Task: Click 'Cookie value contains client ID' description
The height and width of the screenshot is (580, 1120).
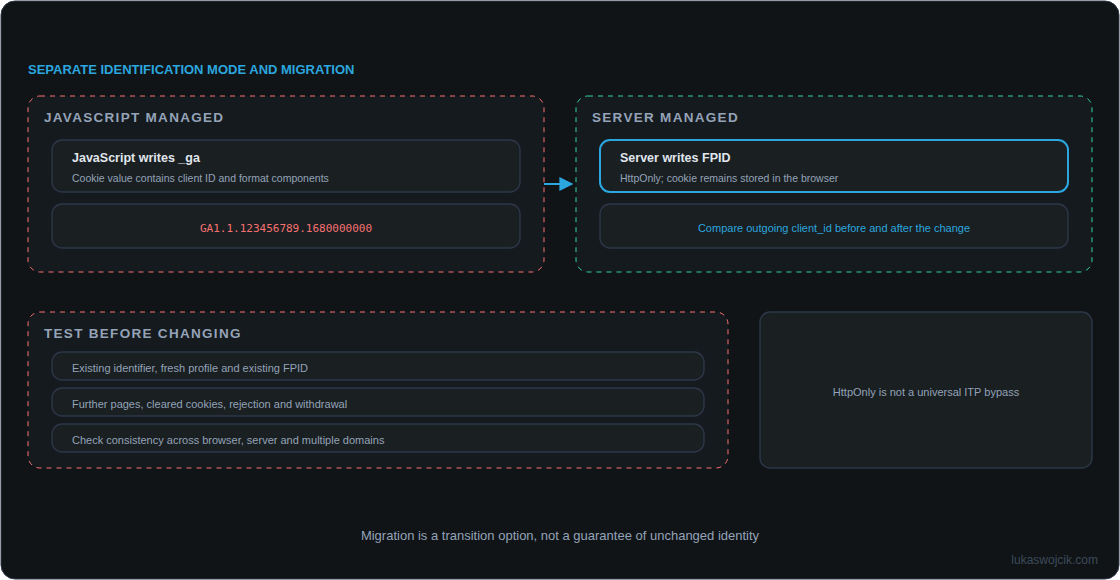Action: [200, 179]
